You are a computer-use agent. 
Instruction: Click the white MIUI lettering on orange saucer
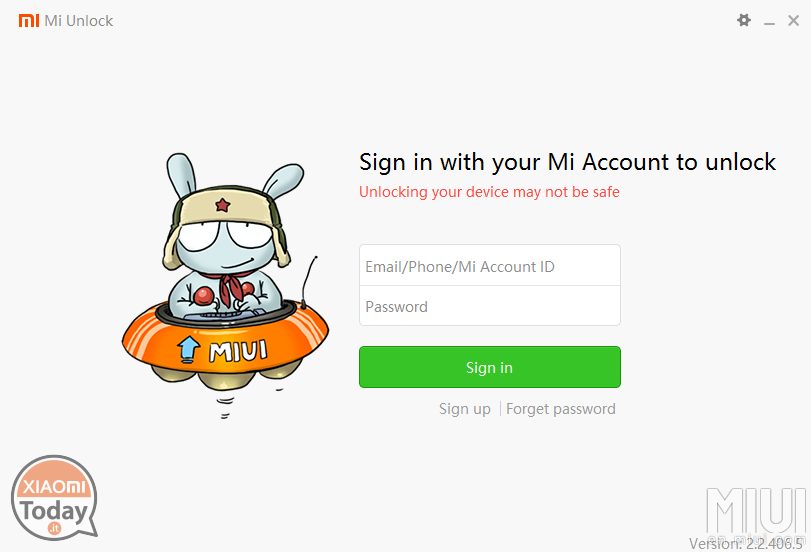tap(238, 350)
